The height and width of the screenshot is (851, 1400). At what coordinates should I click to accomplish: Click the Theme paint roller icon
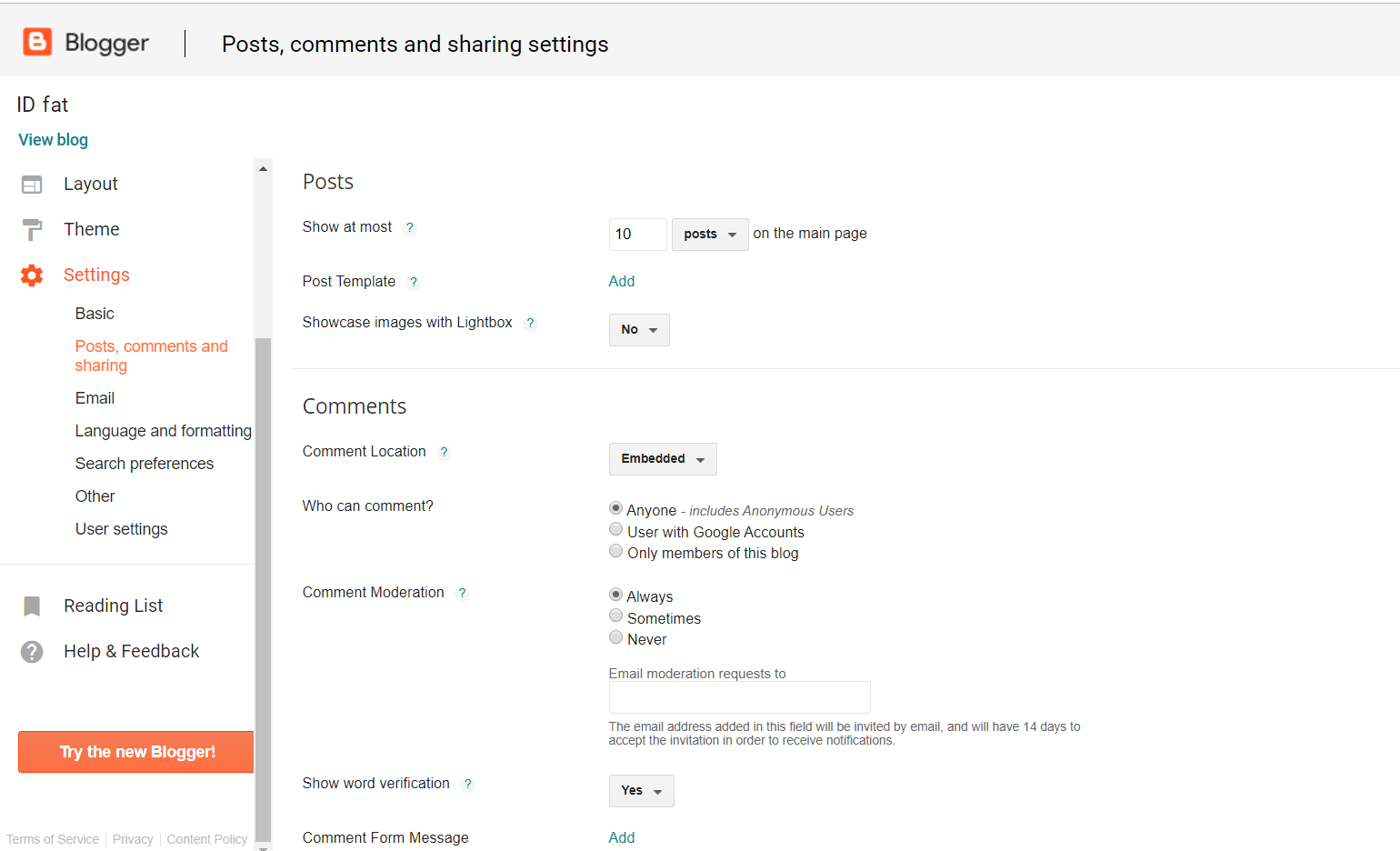click(x=32, y=230)
